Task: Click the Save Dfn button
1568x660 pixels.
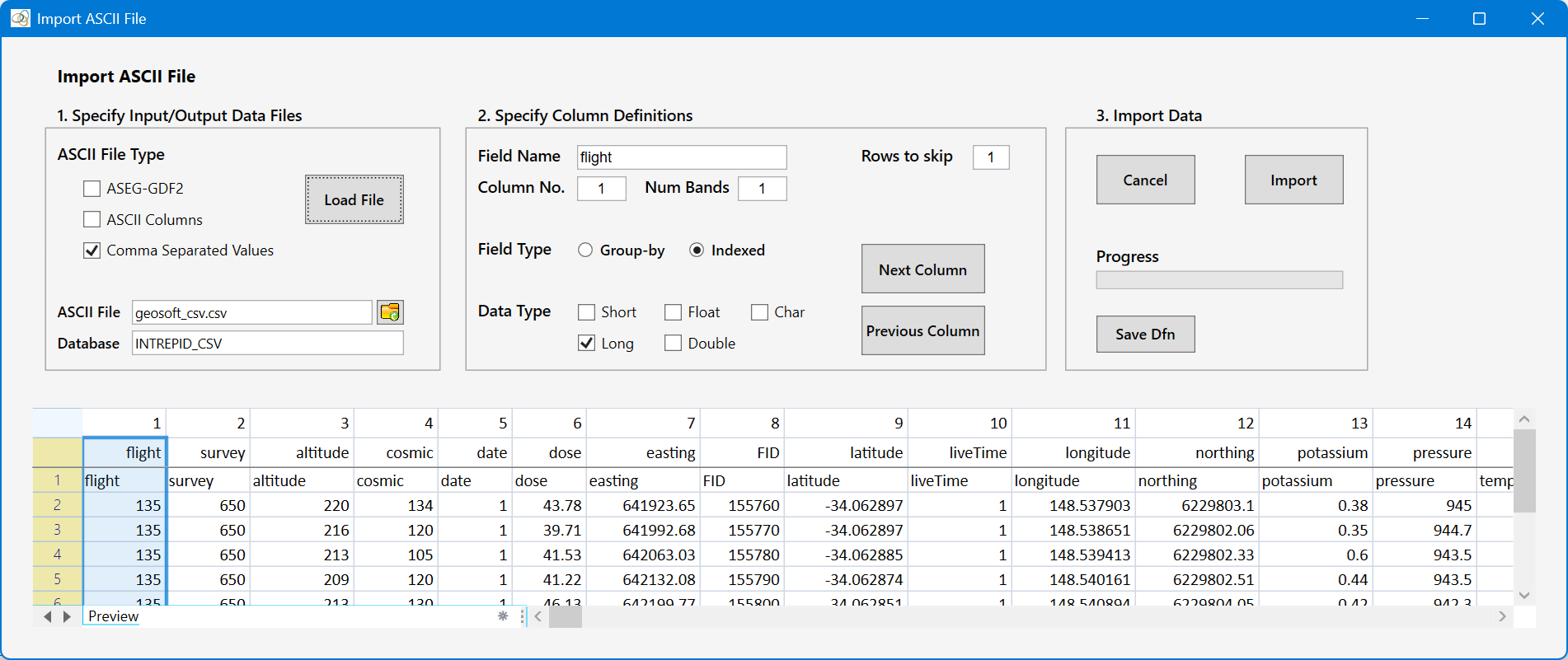Action: point(1145,334)
